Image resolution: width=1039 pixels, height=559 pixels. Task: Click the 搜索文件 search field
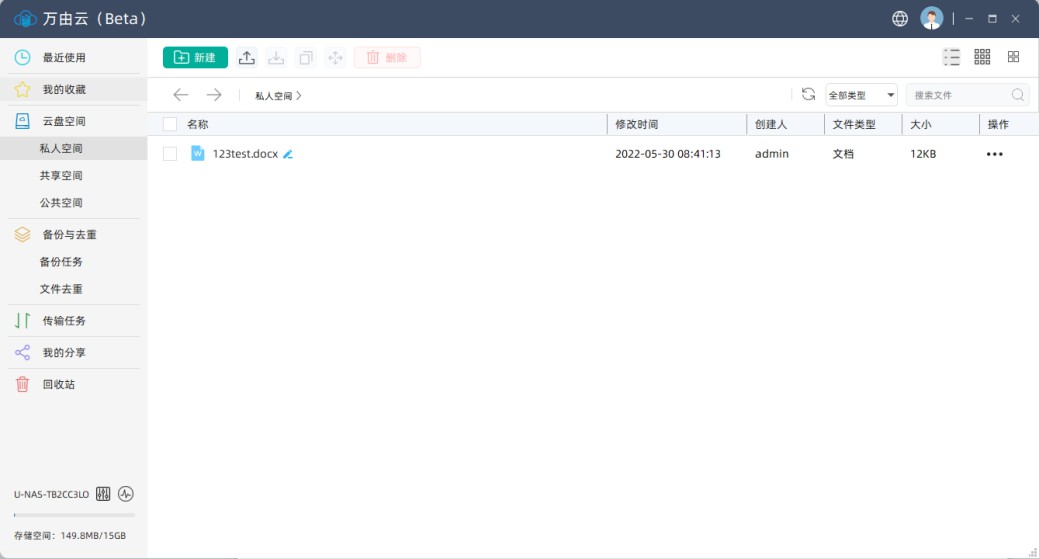click(x=959, y=95)
